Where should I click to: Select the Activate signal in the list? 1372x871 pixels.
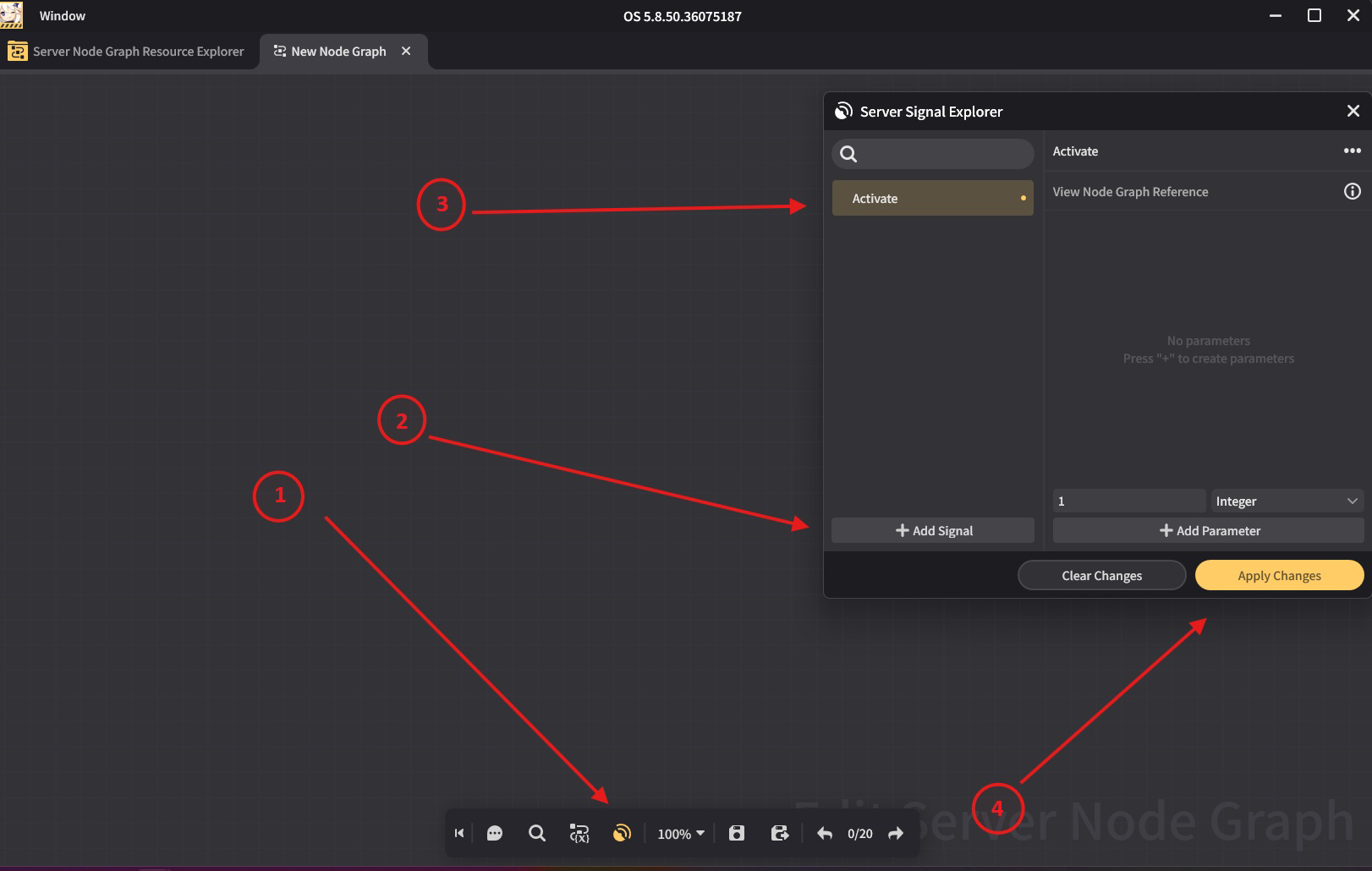(x=933, y=198)
